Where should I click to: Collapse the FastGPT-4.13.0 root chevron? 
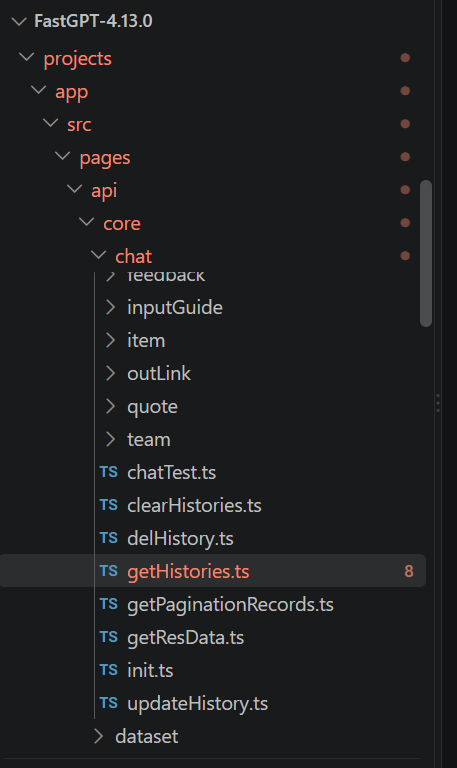19,21
